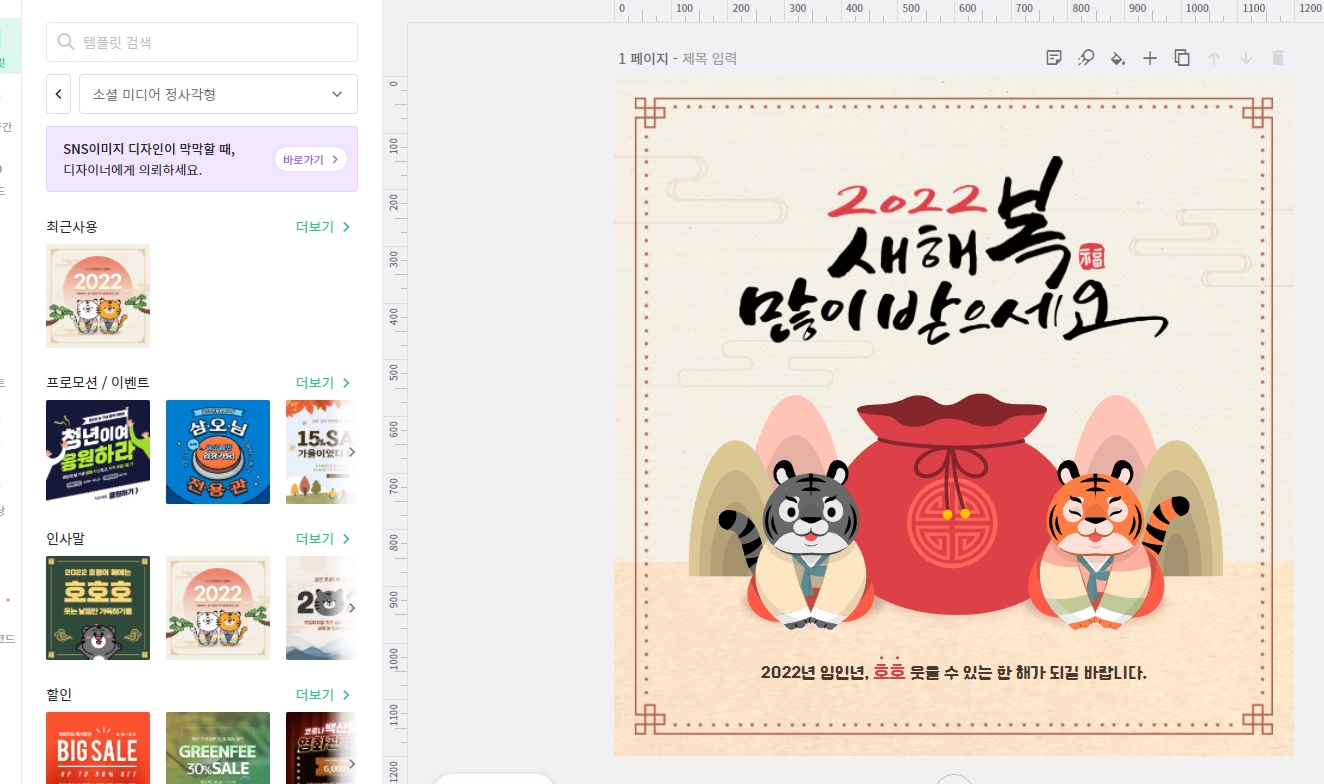Viewport: 1324px width, 784px height.
Task: Choose the 2022 tigers template in 인사말 row
Action: (x=218, y=608)
